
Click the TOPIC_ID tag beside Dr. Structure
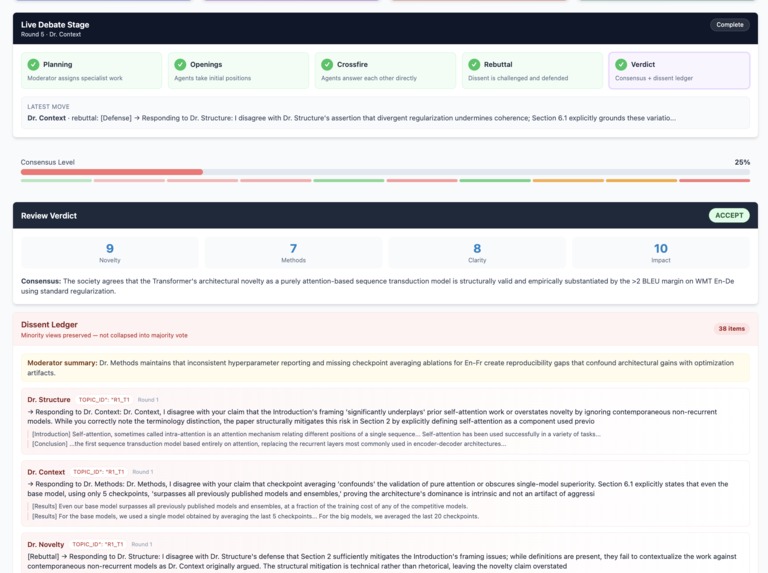coord(104,400)
